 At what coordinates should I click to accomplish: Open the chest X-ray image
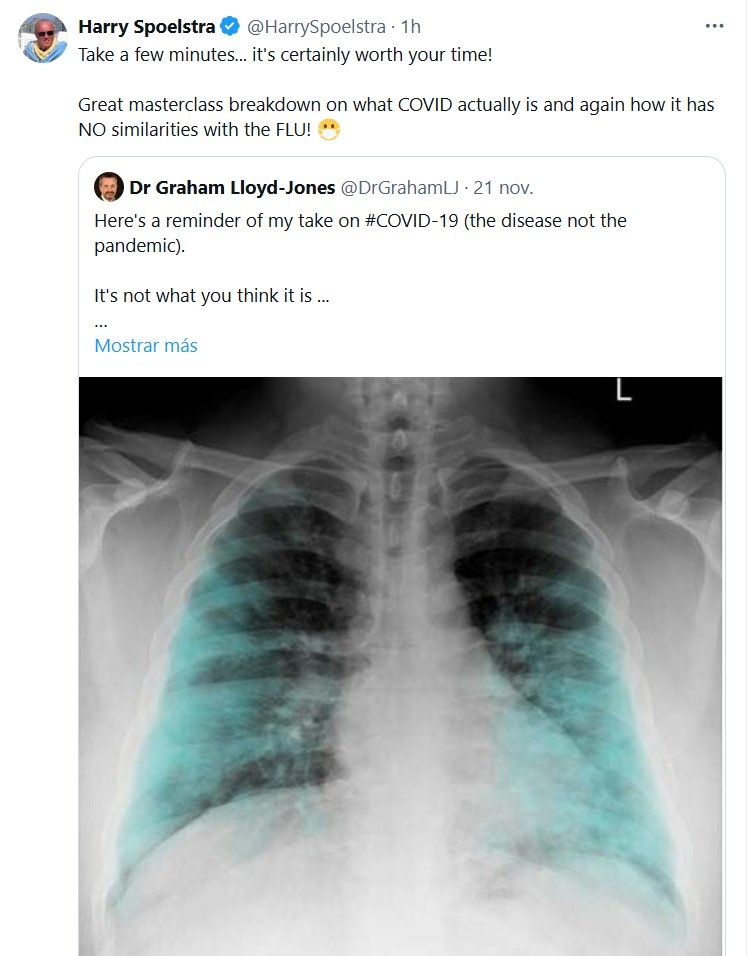(400, 660)
